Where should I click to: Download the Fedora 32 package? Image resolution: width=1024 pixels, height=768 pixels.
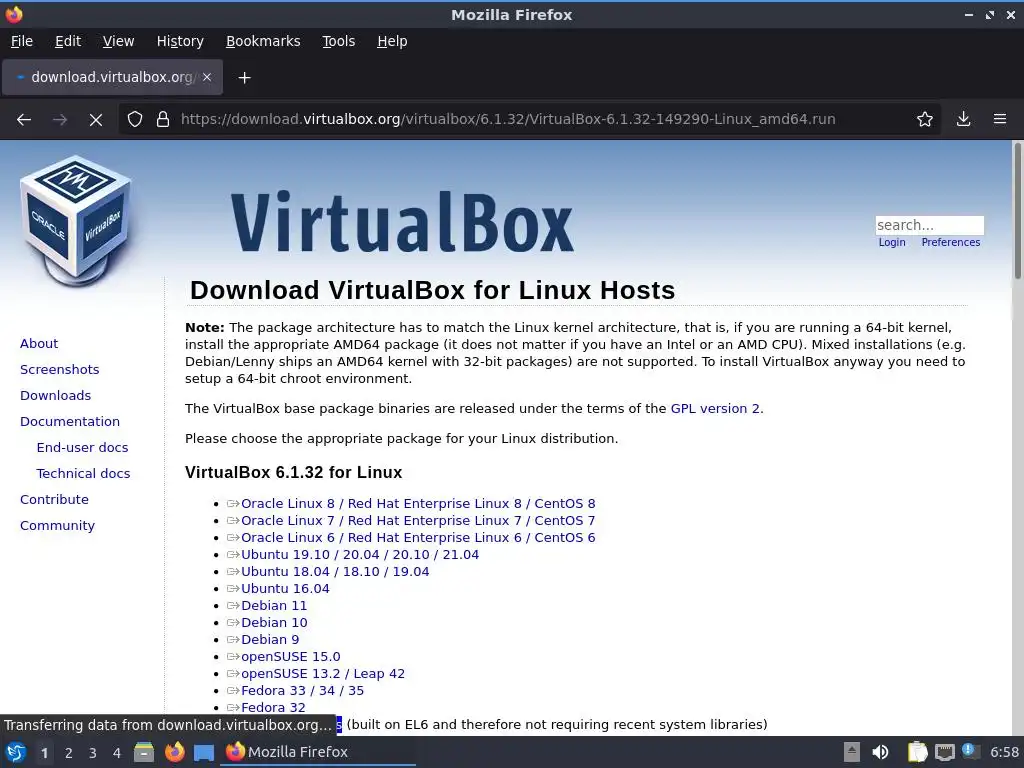[x=273, y=707]
